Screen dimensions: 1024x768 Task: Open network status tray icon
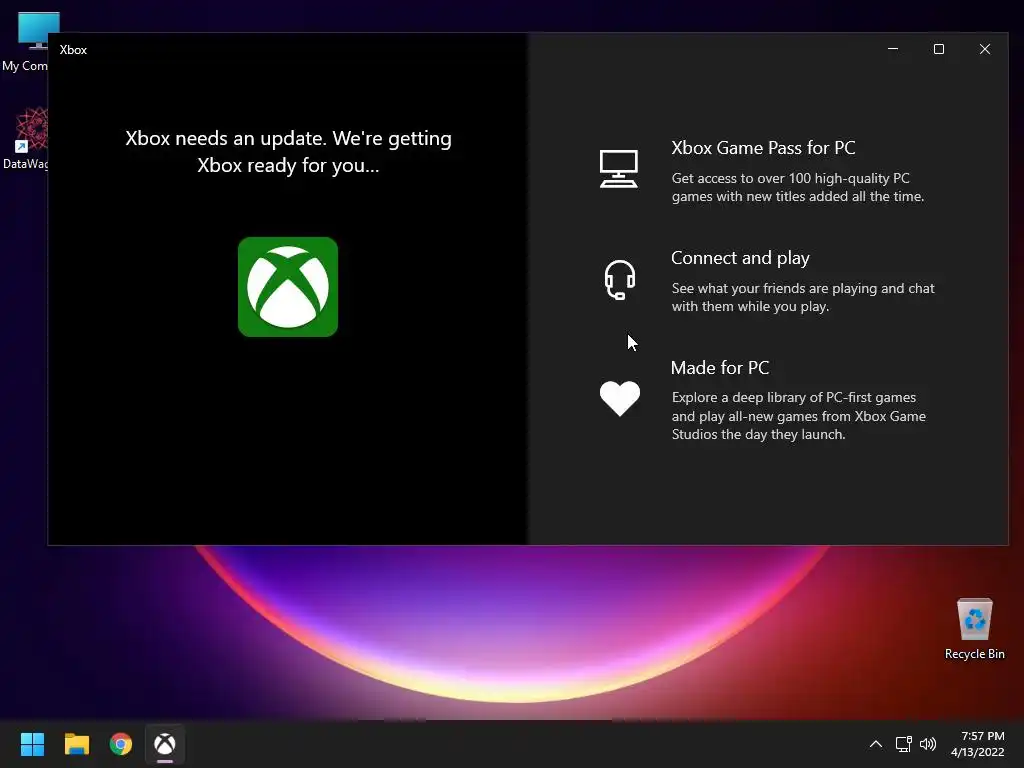(x=903, y=744)
